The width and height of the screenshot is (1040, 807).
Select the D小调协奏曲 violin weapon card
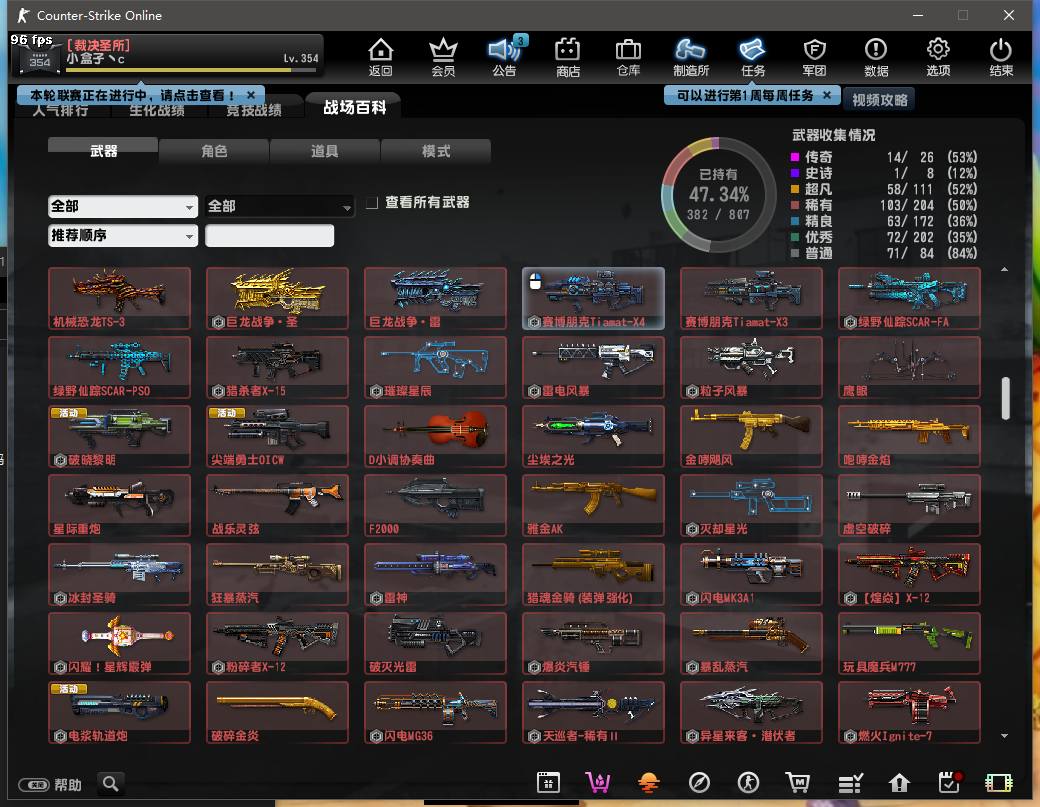coord(435,436)
